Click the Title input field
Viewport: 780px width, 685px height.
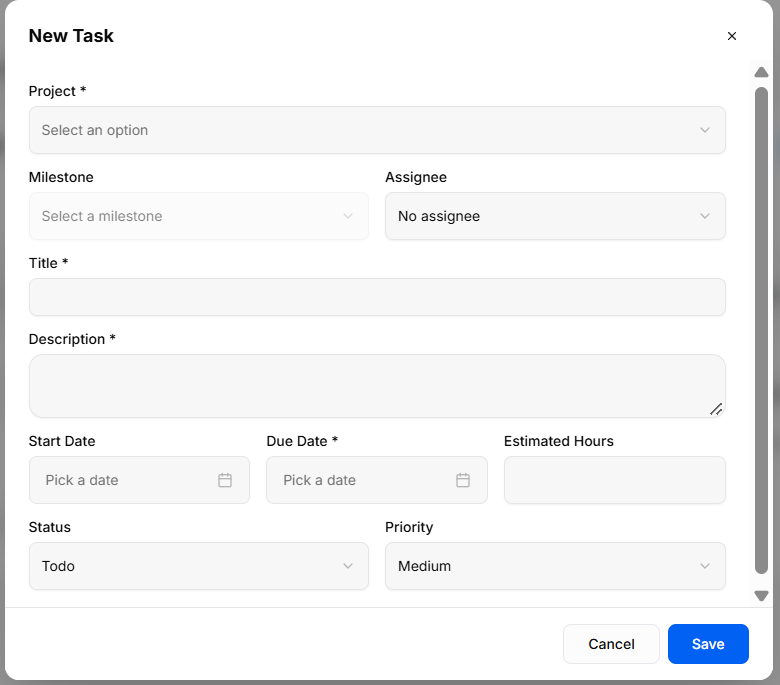(x=377, y=297)
